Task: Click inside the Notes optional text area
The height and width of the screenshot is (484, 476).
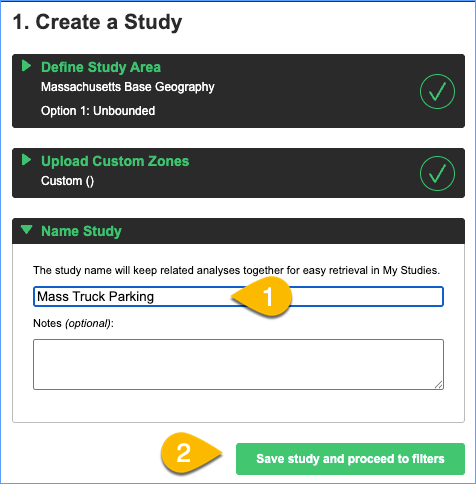Action: (238, 364)
